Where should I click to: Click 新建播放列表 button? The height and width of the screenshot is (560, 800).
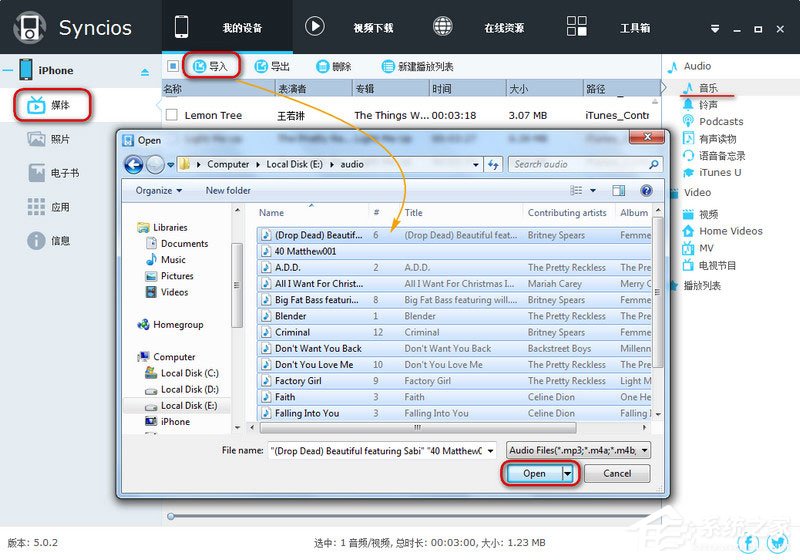pyautogui.click(x=417, y=66)
